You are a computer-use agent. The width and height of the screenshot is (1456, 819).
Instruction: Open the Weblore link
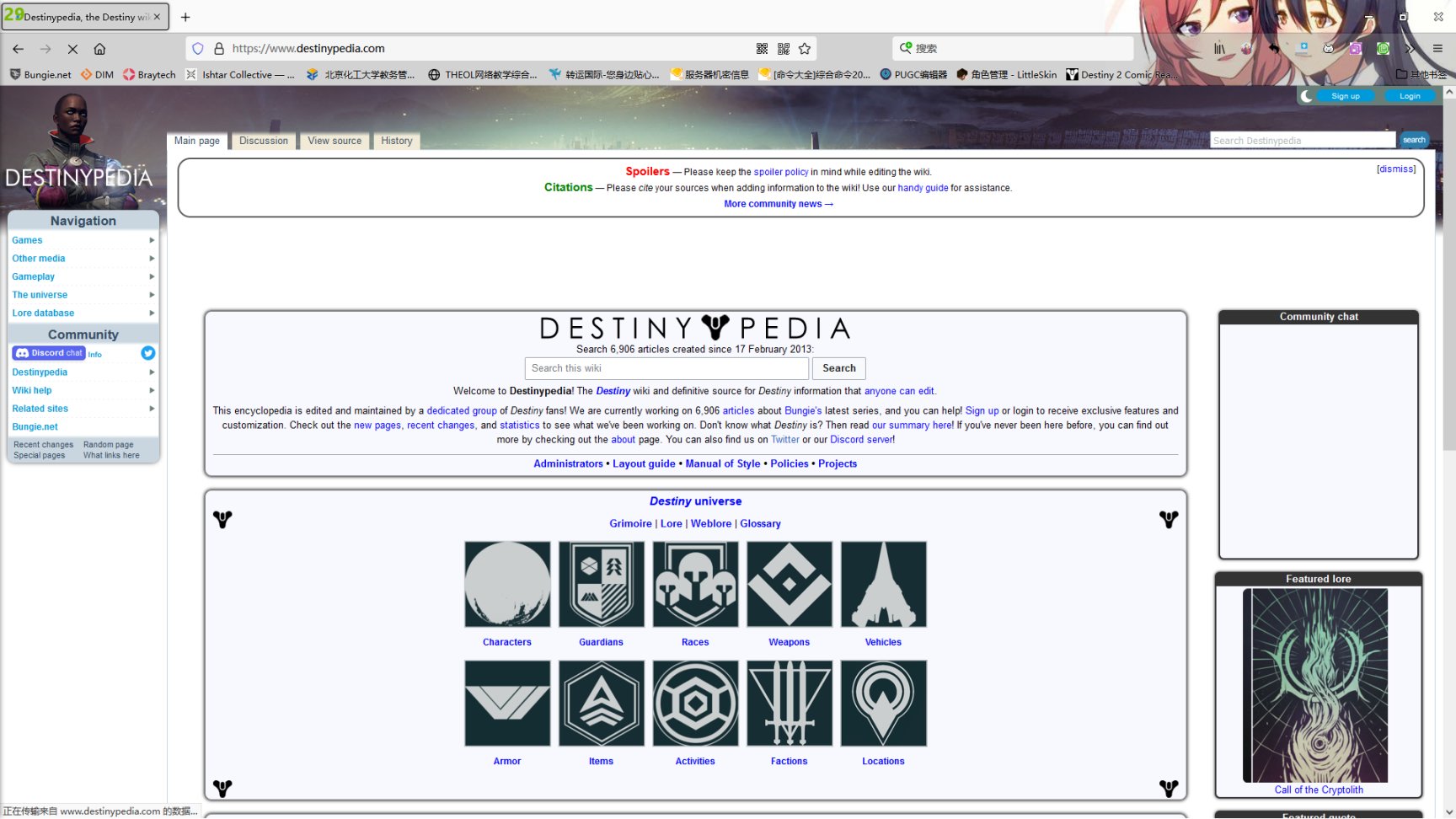click(x=711, y=524)
